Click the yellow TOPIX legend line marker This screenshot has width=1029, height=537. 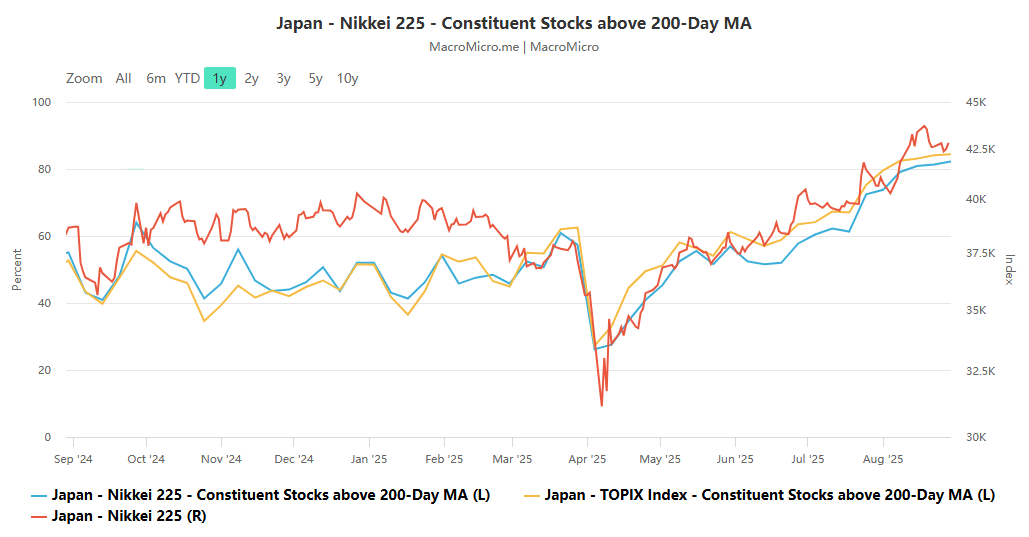[x=531, y=495]
